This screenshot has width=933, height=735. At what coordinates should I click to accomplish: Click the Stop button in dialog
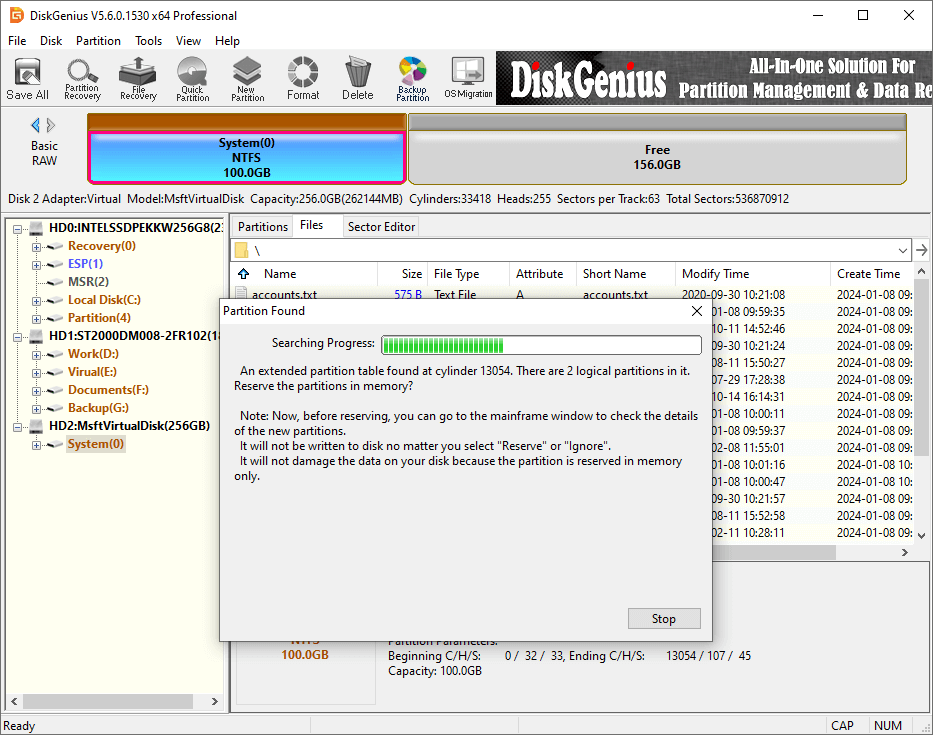point(664,618)
